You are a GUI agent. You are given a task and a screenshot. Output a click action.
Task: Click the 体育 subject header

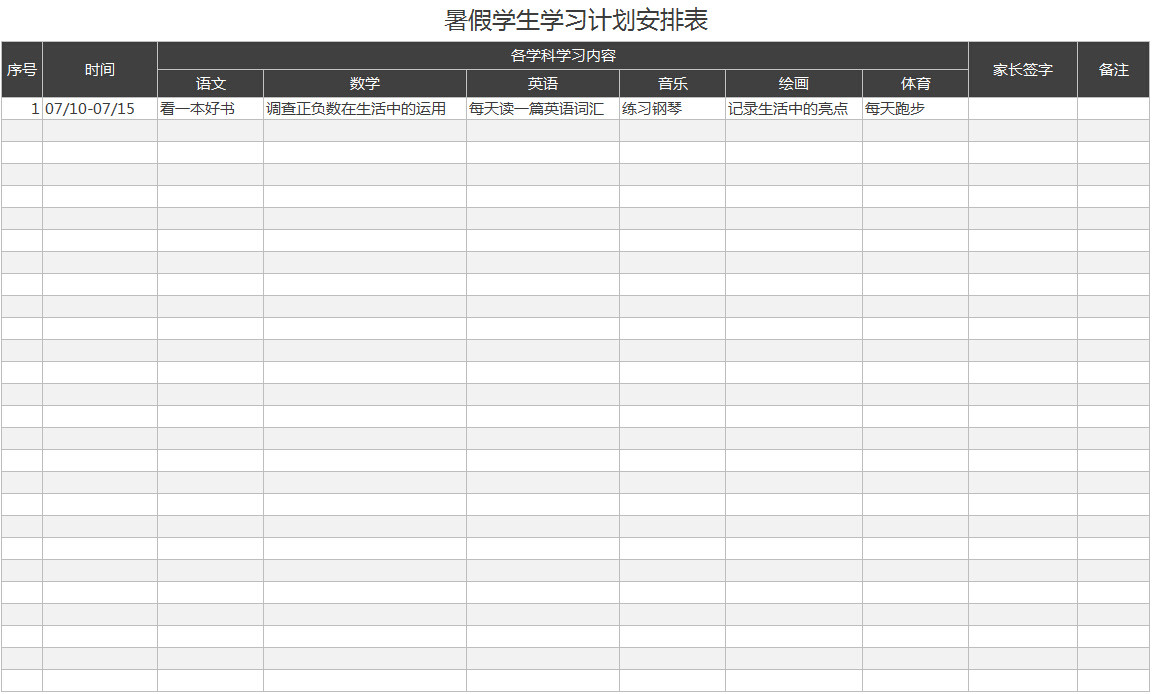913,84
